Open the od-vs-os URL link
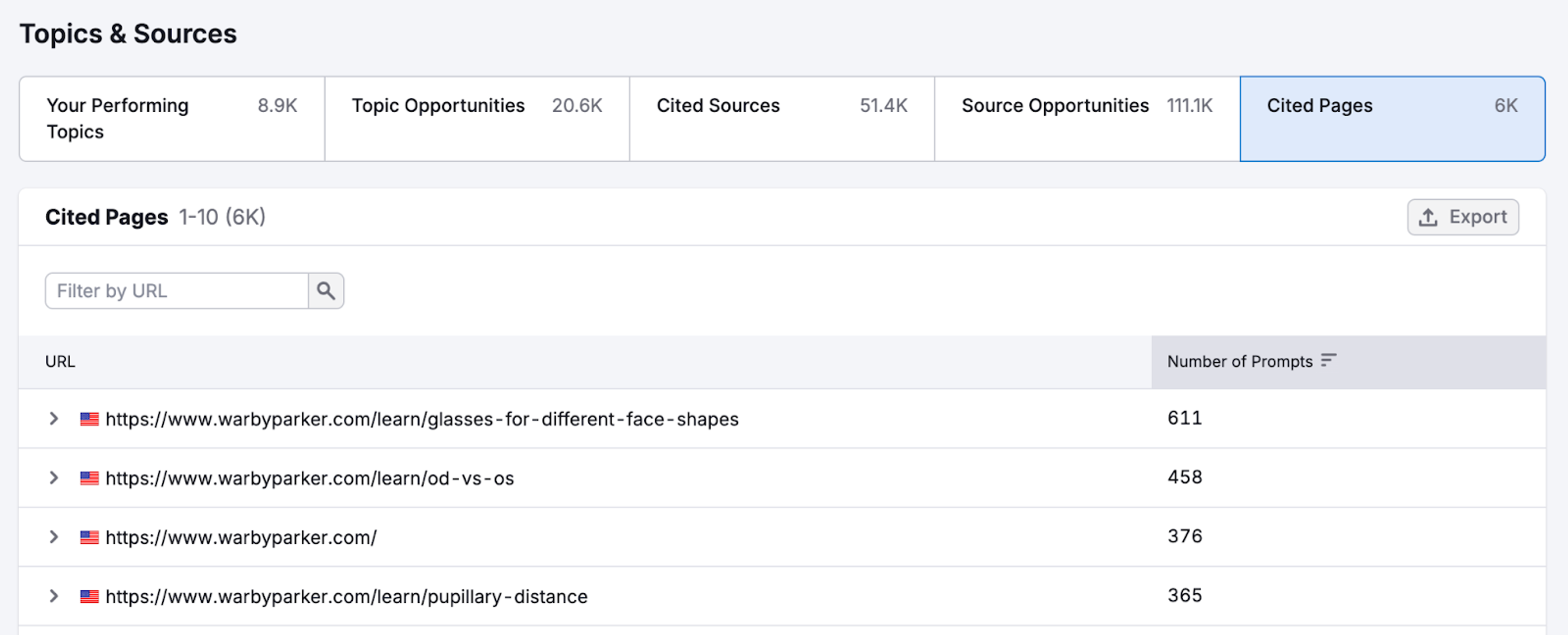Image resolution: width=1568 pixels, height=635 pixels. [310, 478]
